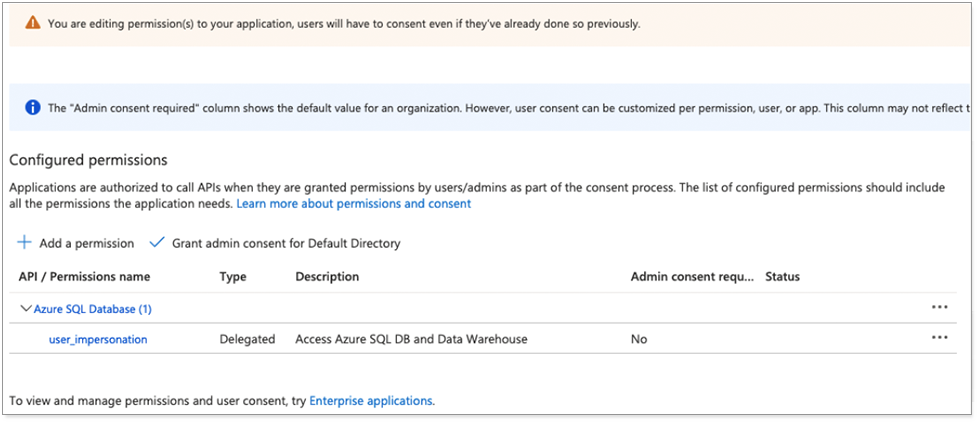The height and width of the screenshot is (422, 978).
Task: Click the checkmark icon for Grant admin consent
Action: [156, 243]
